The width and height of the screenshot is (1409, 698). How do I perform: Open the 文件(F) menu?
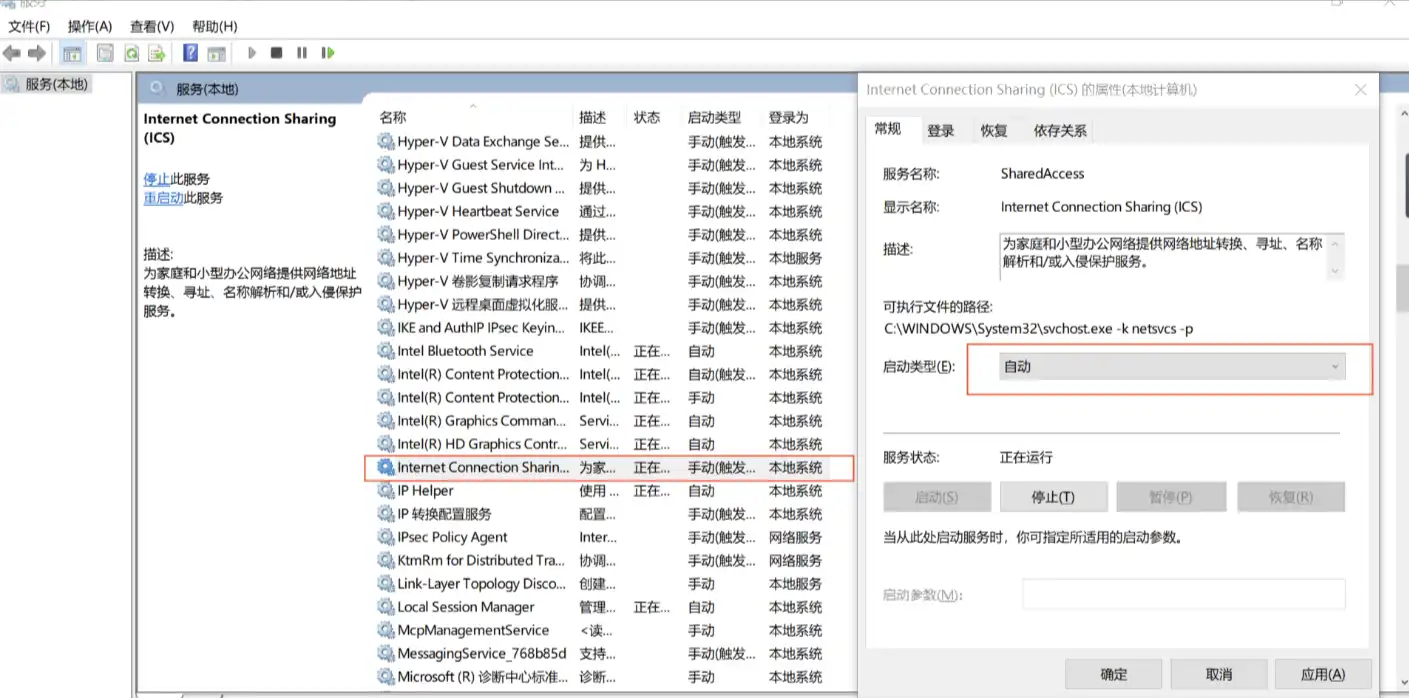pos(29,26)
